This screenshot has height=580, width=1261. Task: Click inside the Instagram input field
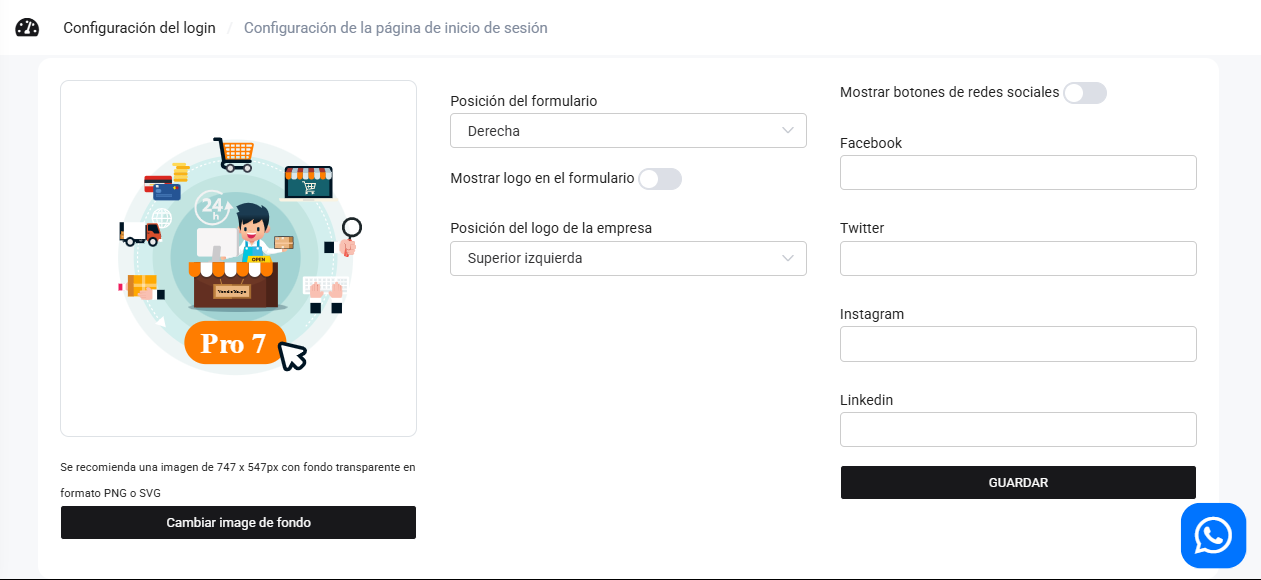tap(1017, 343)
